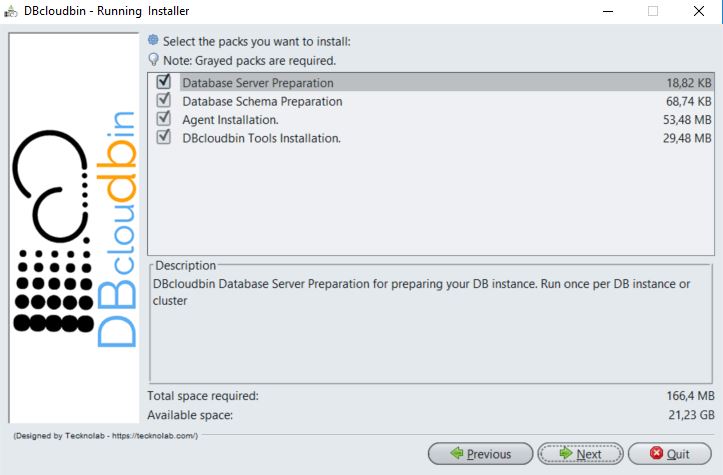Click the 29,48 MB size value
Screen dimensions: 723x475
[687, 138]
